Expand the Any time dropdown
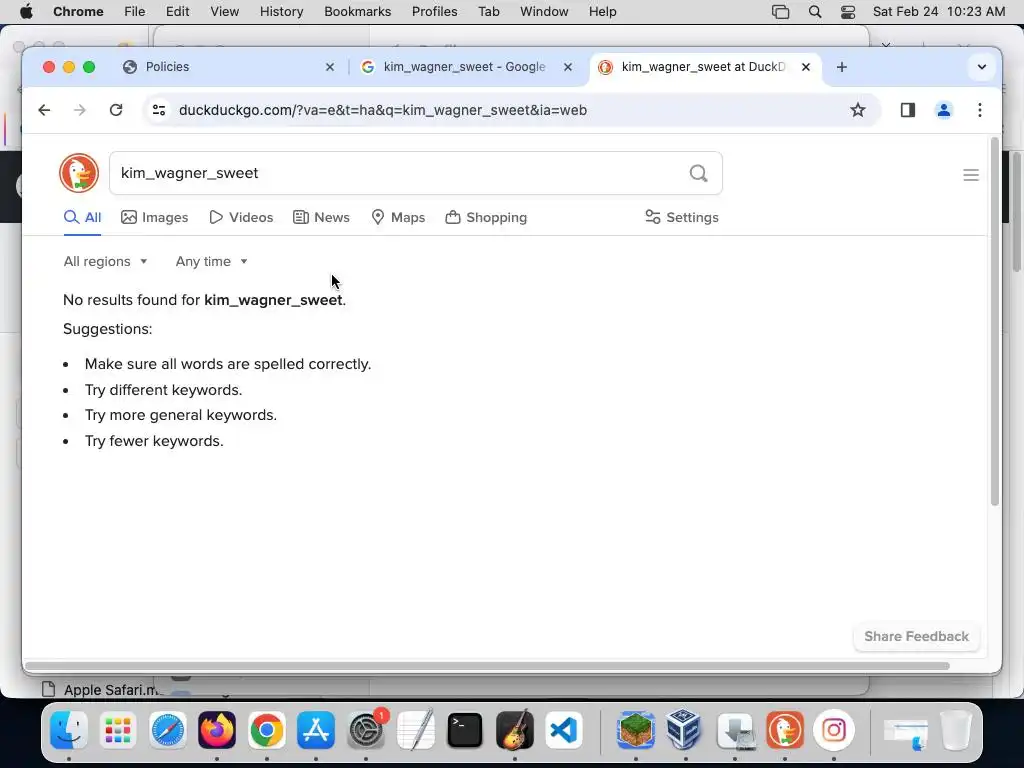 [x=212, y=261]
